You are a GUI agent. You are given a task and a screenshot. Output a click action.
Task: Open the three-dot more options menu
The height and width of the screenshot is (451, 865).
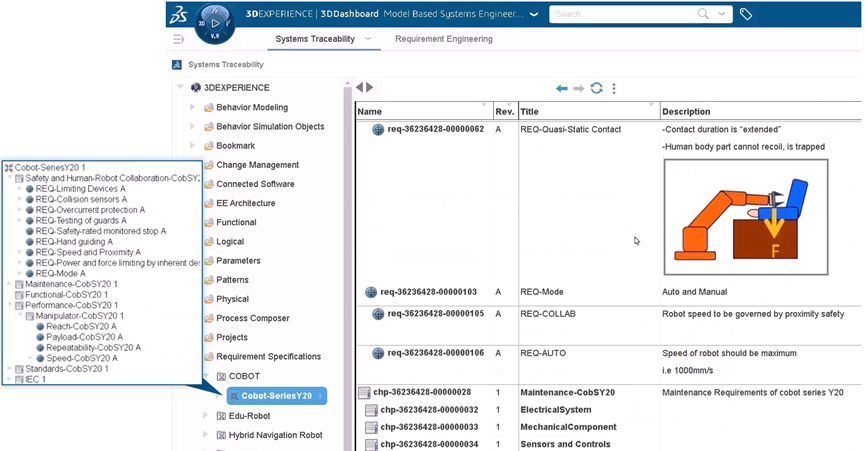point(614,88)
